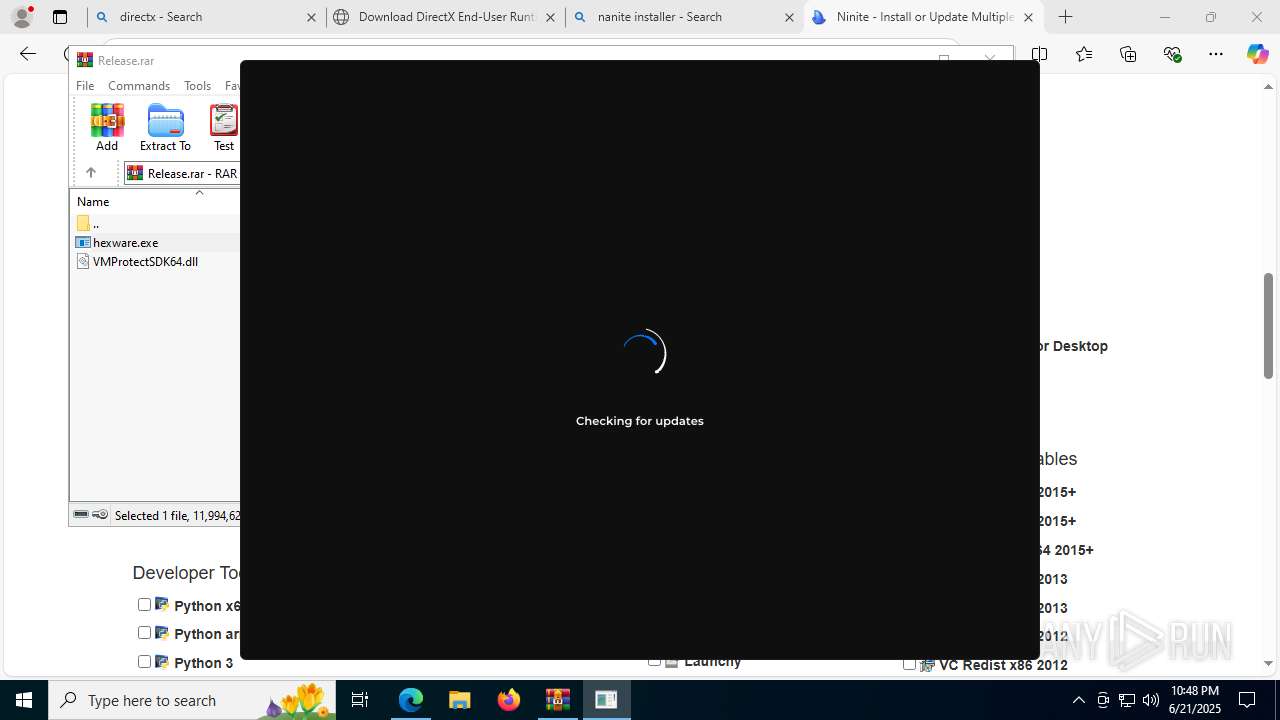Click the active app icon on taskbar
1280x720 pixels.
(606, 700)
